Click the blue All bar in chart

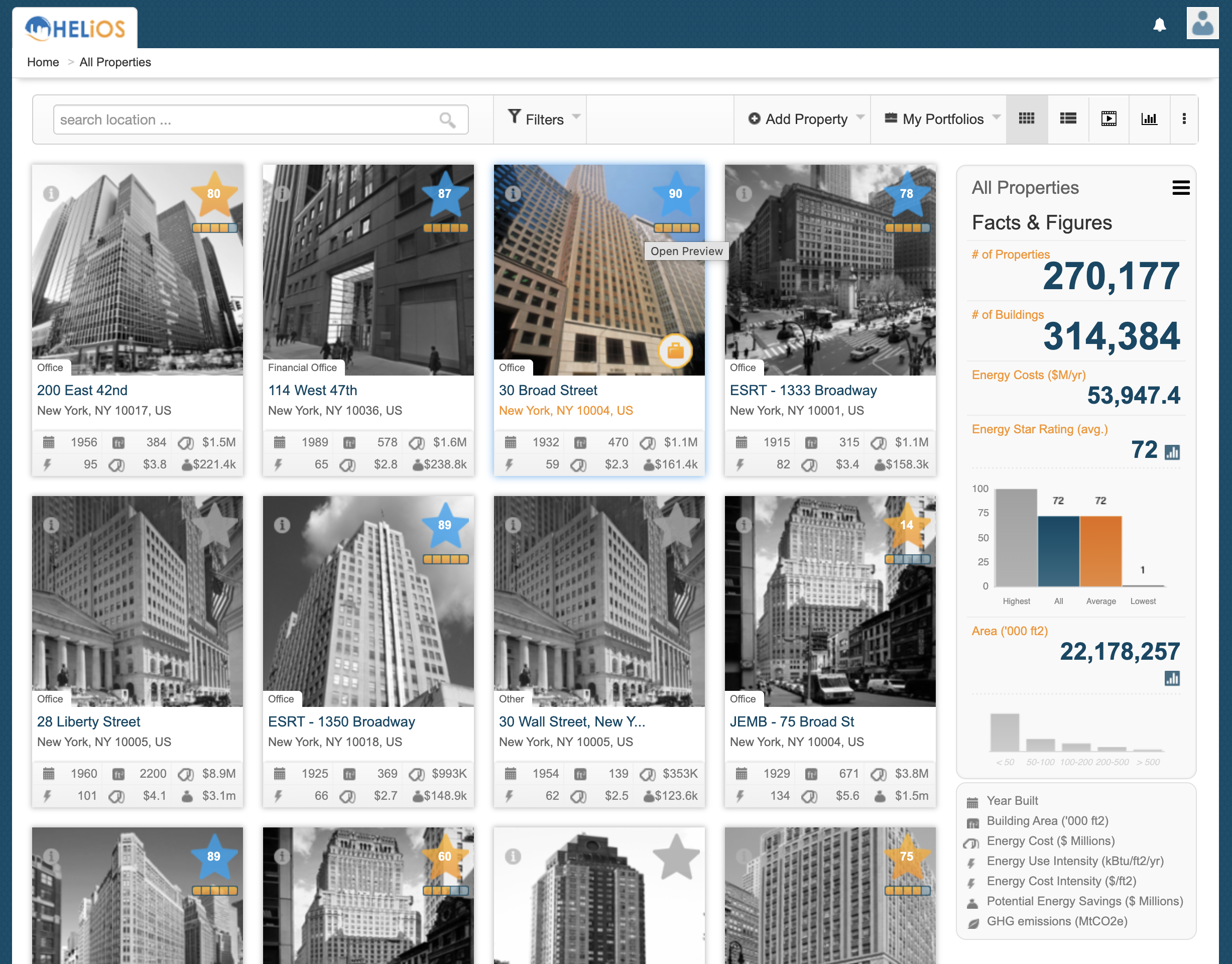[x=1058, y=551]
